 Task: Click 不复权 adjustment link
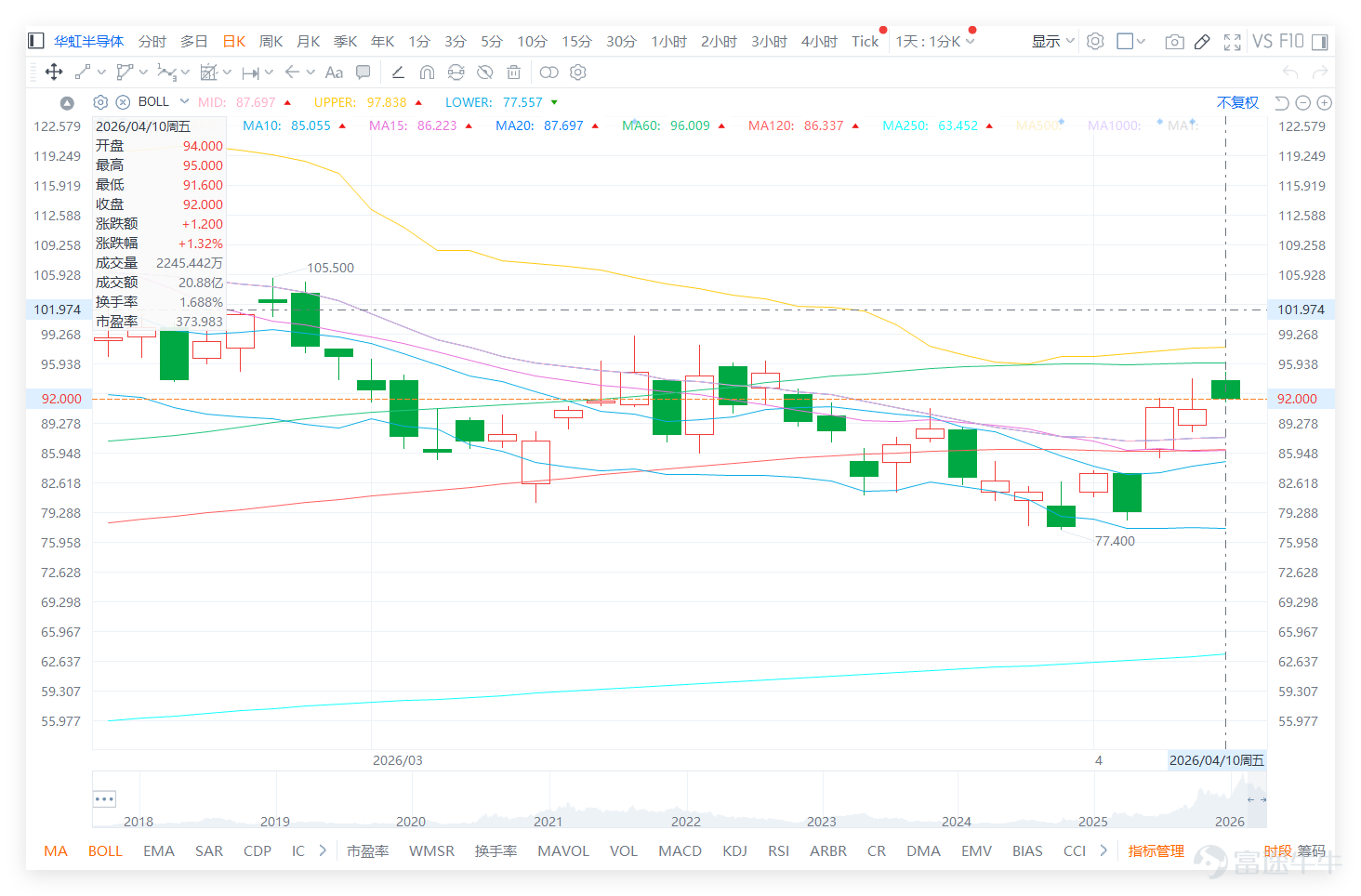pyautogui.click(x=1237, y=102)
